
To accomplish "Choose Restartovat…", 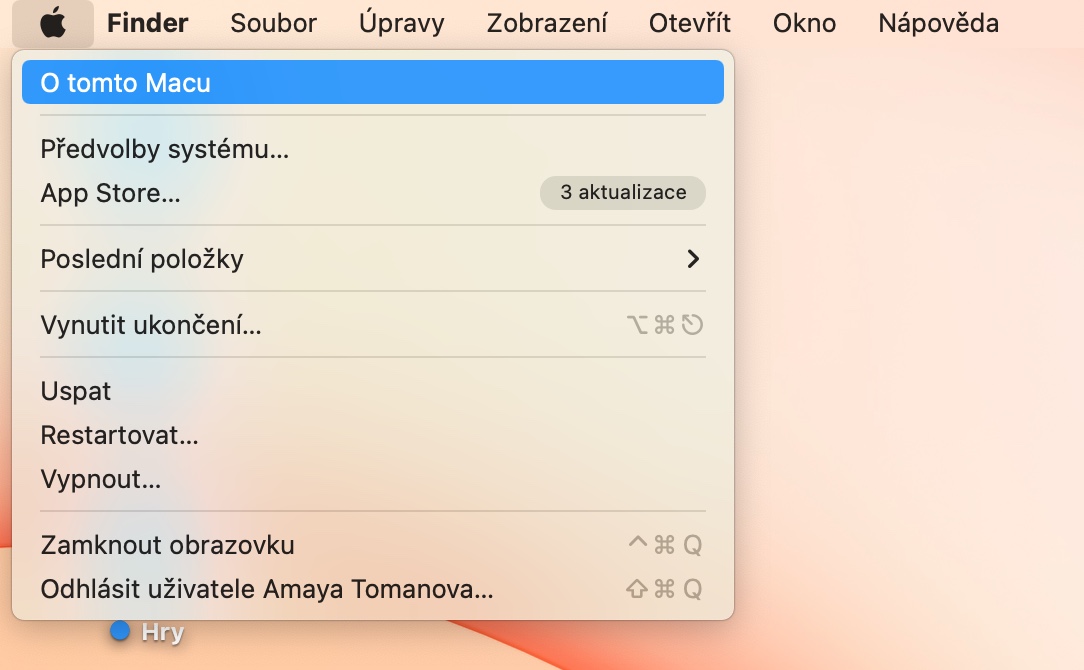I will click(373, 435).
